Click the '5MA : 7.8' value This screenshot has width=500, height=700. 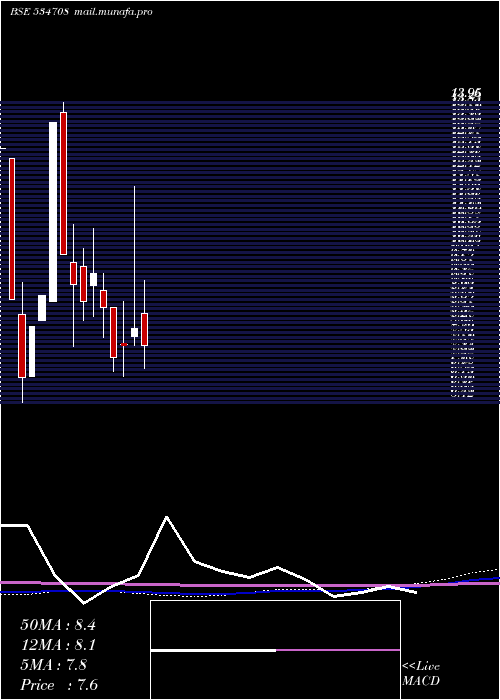(x=54, y=665)
